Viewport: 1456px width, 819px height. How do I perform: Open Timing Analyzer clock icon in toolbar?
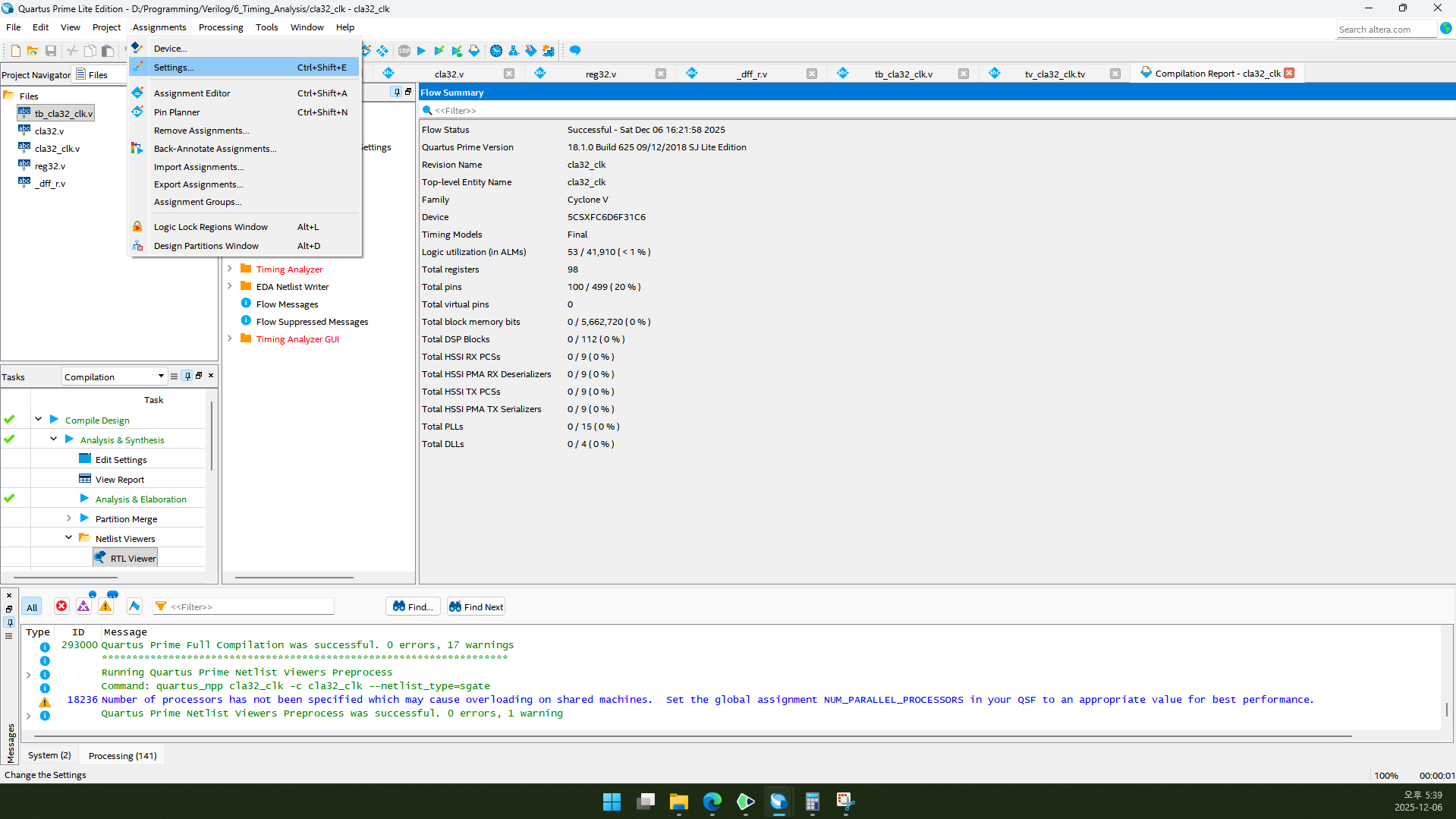[x=496, y=51]
